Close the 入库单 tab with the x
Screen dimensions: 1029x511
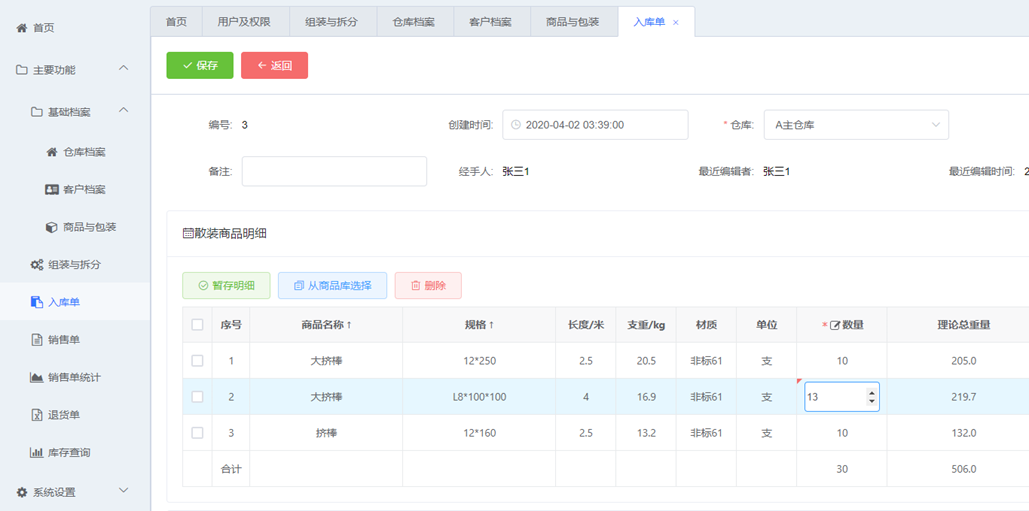[676, 22]
